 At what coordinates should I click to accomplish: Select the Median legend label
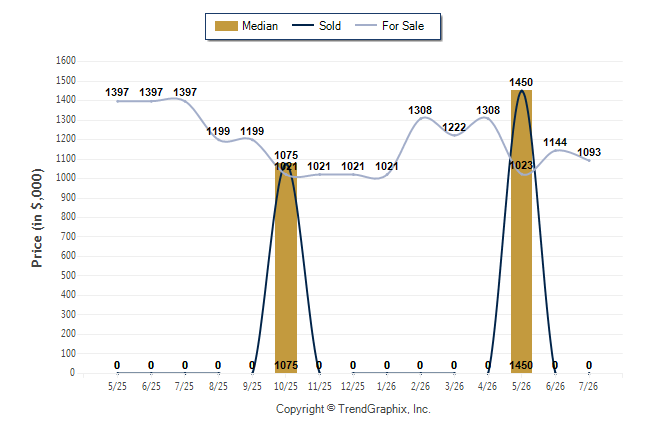pyautogui.click(x=260, y=26)
